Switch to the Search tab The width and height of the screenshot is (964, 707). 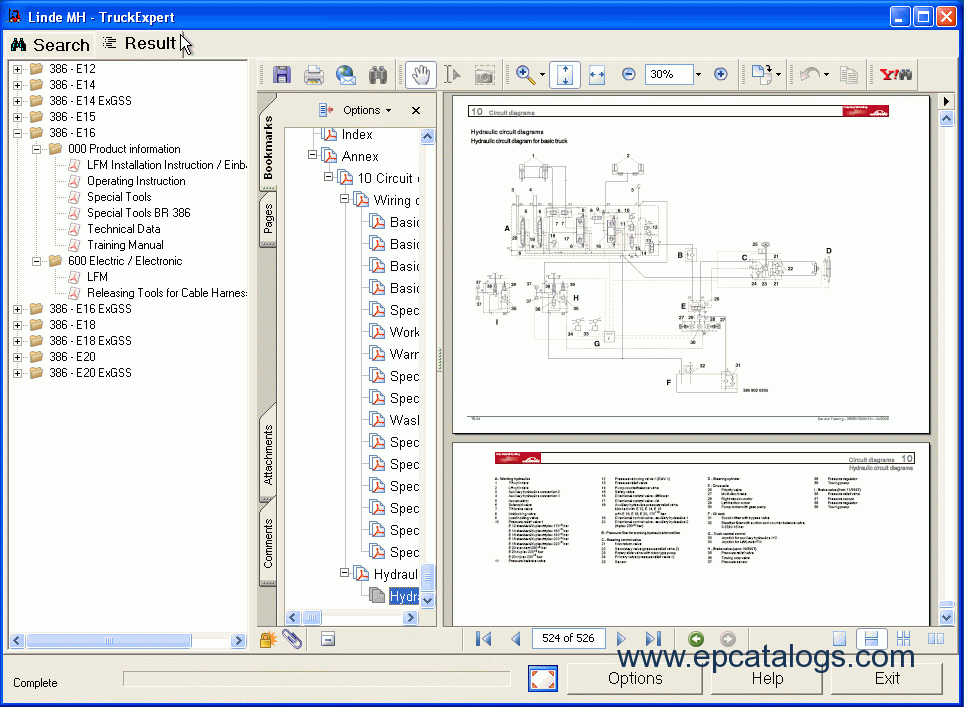[50, 45]
